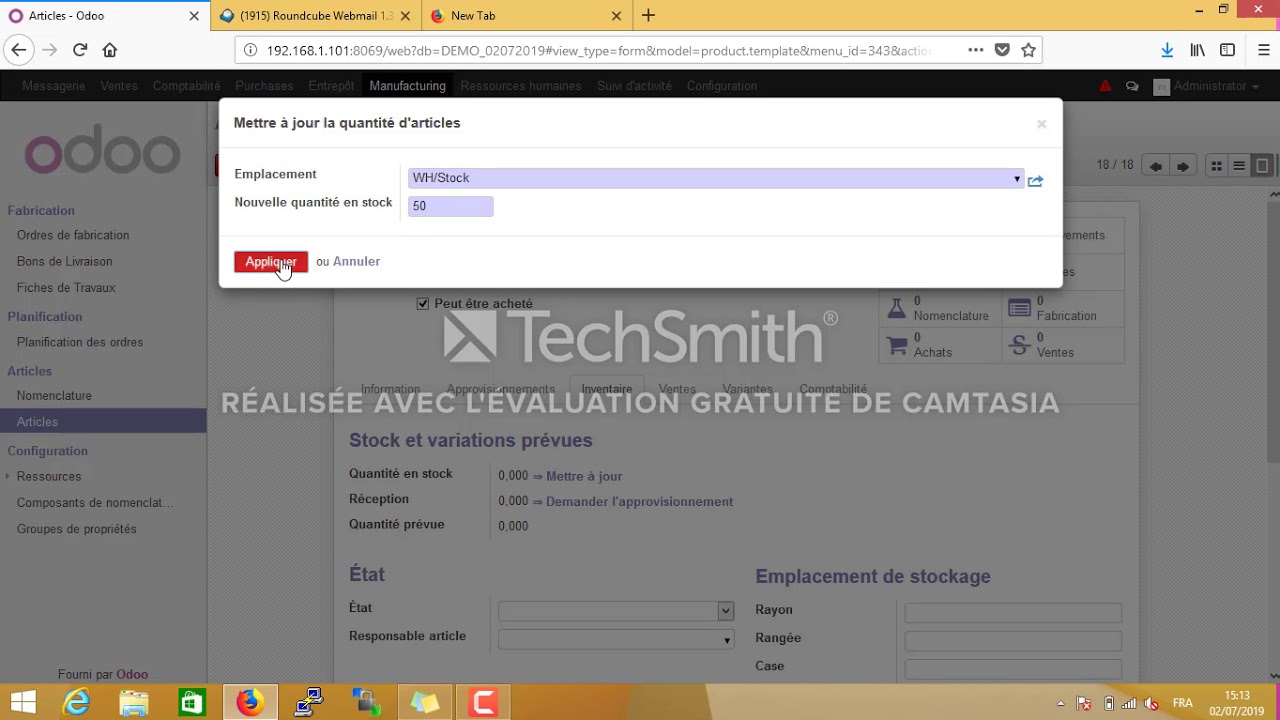Open Ordres de fabrication in sidebar
Viewport: 1280px width, 720px height.
click(x=73, y=235)
